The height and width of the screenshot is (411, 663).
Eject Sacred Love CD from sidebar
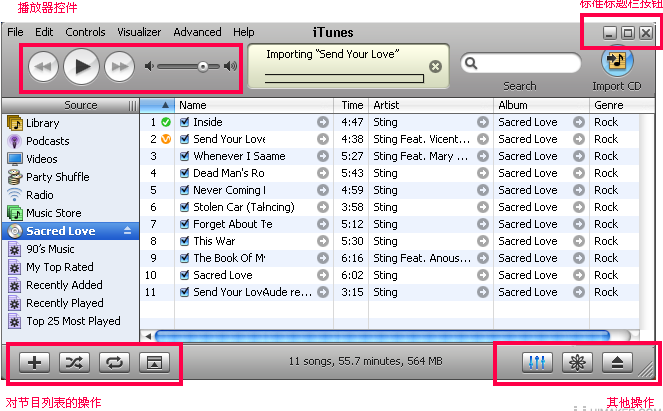[127, 230]
